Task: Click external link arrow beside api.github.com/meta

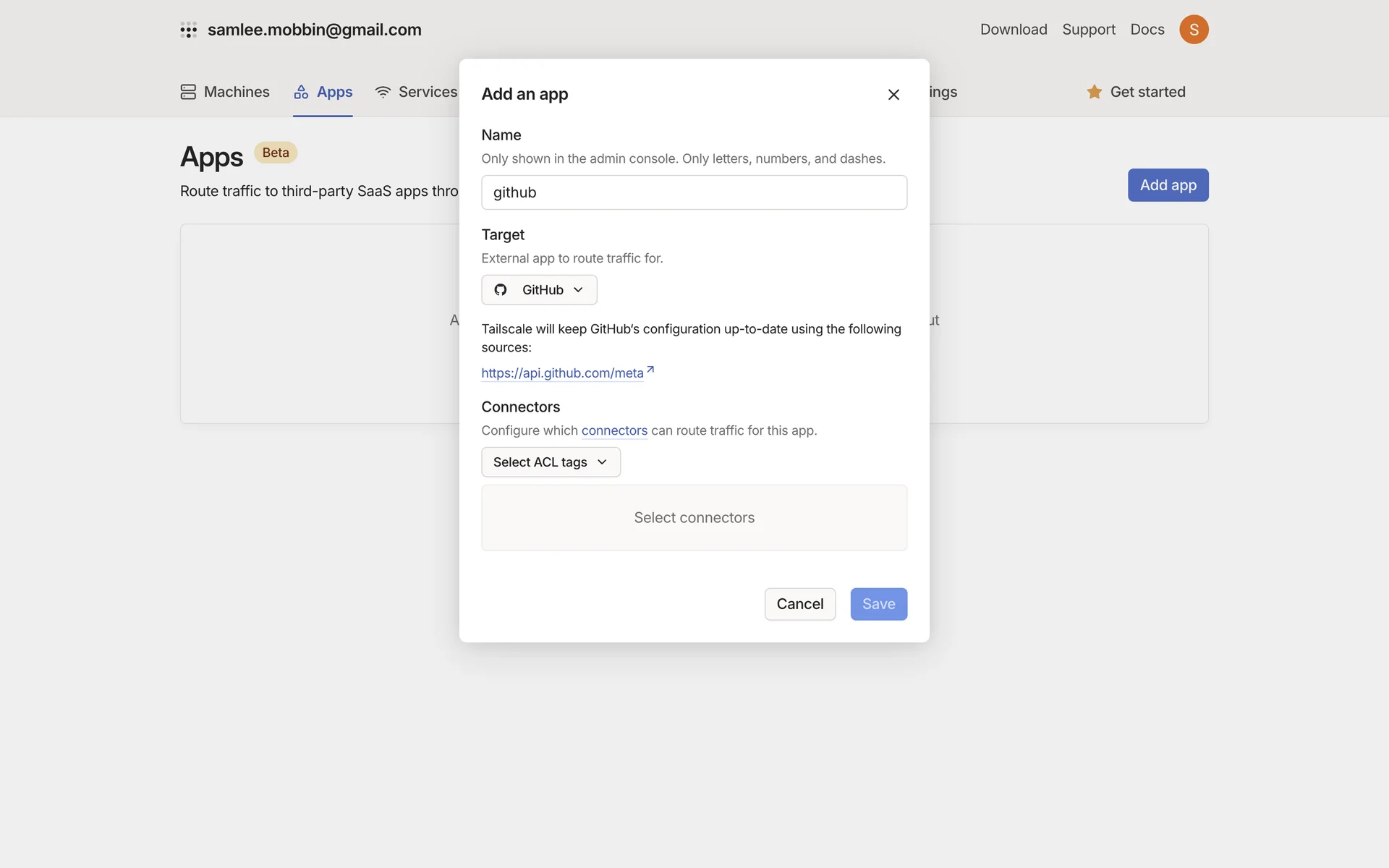Action: pos(650,370)
